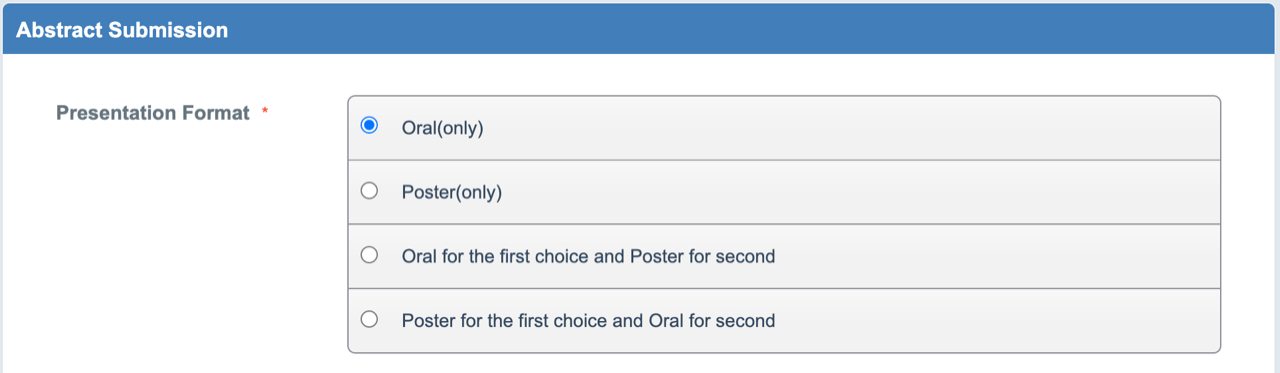Click the red required asterisk
Image resolution: width=1280 pixels, height=373 pixels.
(265, 112)
